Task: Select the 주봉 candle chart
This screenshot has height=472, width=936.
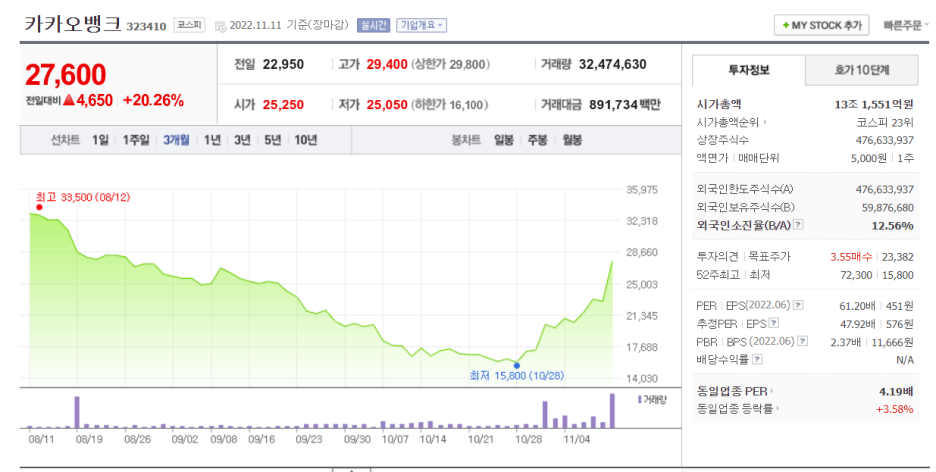Action: click(537, 140)
